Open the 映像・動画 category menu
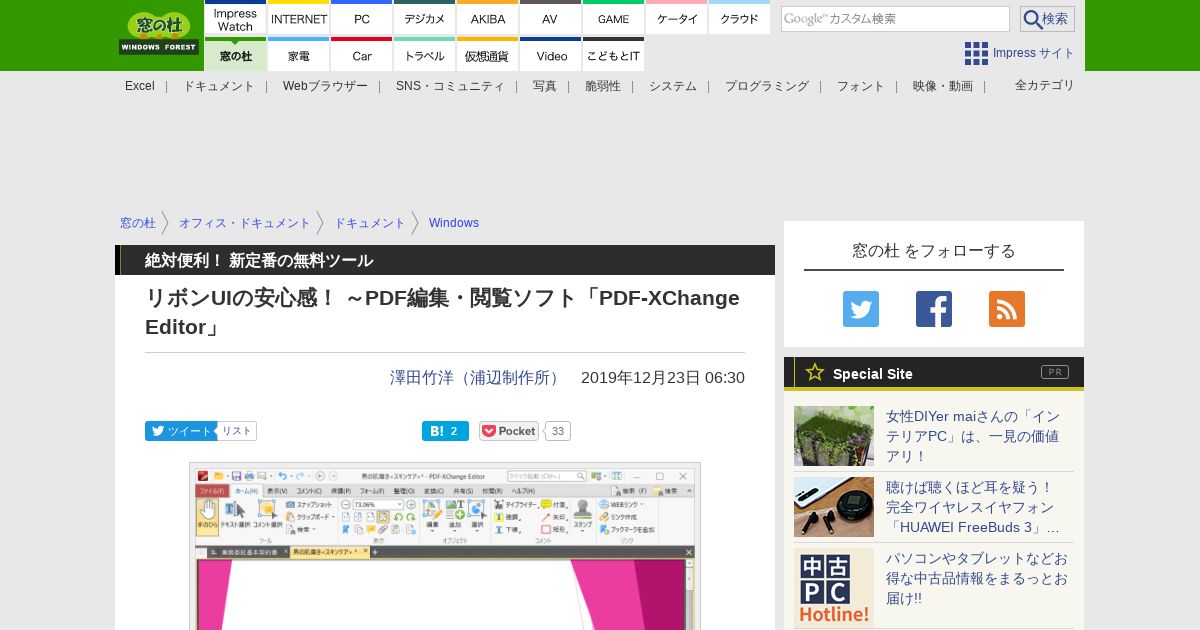The height and width of the screenshot is (630, 1200). tap(943, 86)
